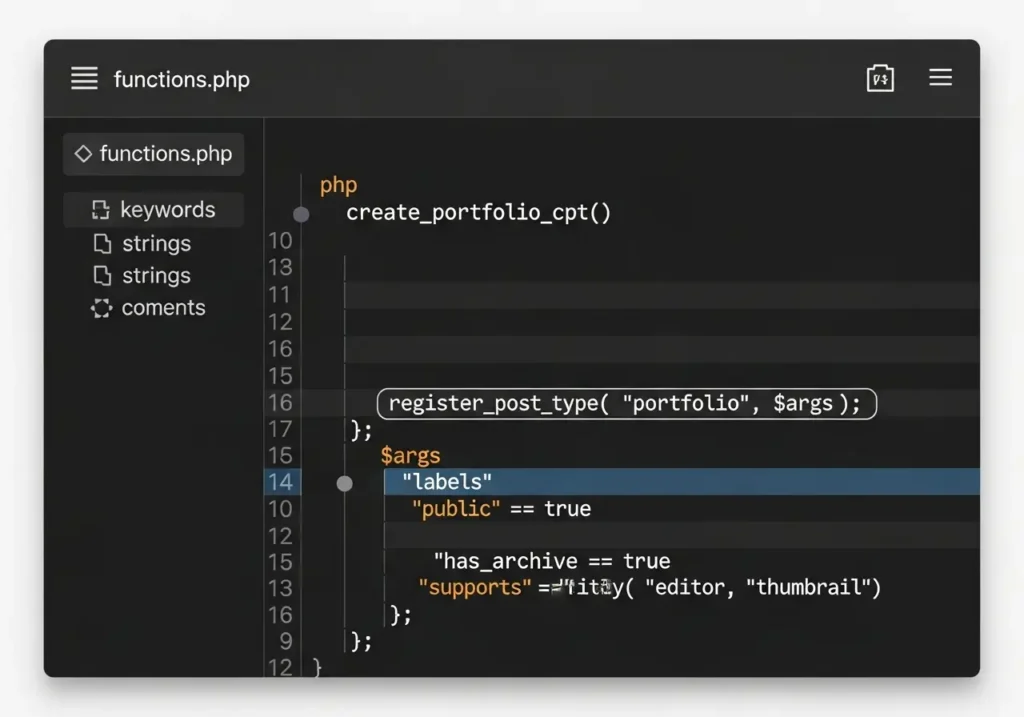Click the dashed circle icon beside coments
The image size is (1024, 717).
(101, 308)
